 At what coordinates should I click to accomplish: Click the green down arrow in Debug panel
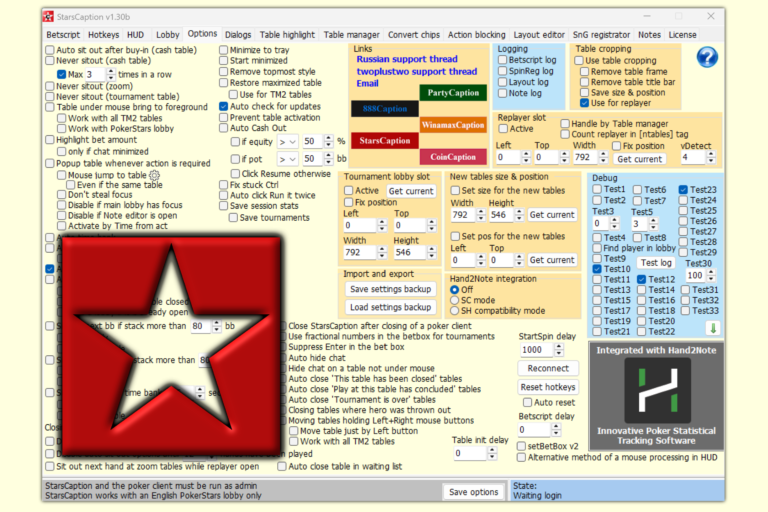(x=713, y=328)
